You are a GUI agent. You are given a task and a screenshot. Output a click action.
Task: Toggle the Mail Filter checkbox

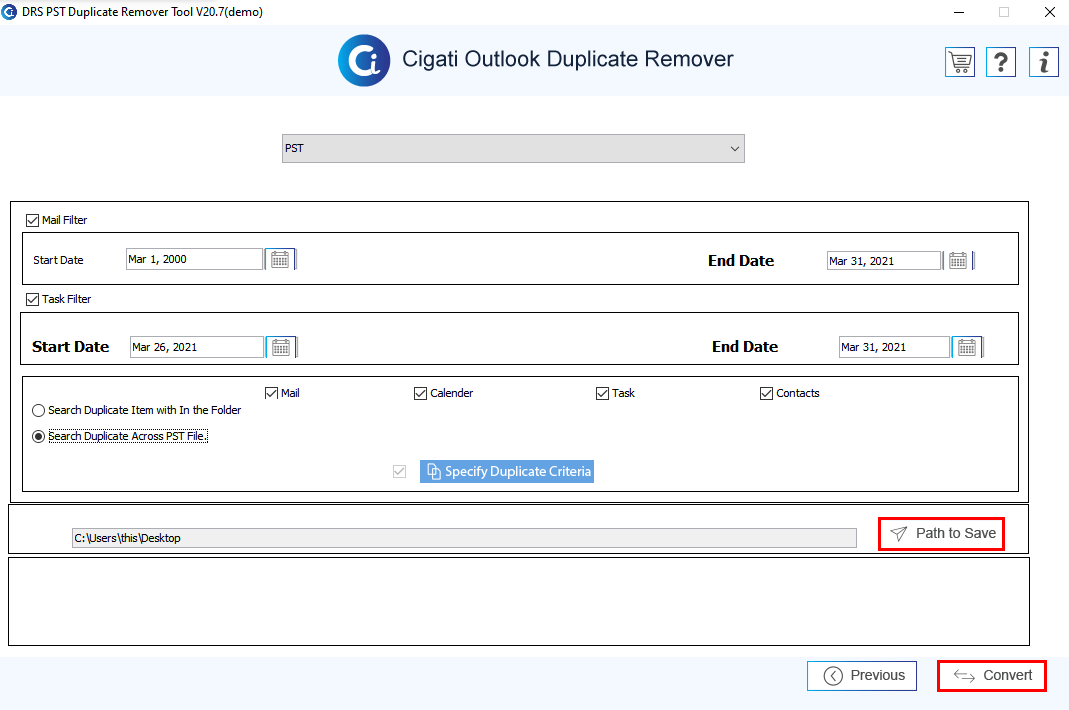32,220
